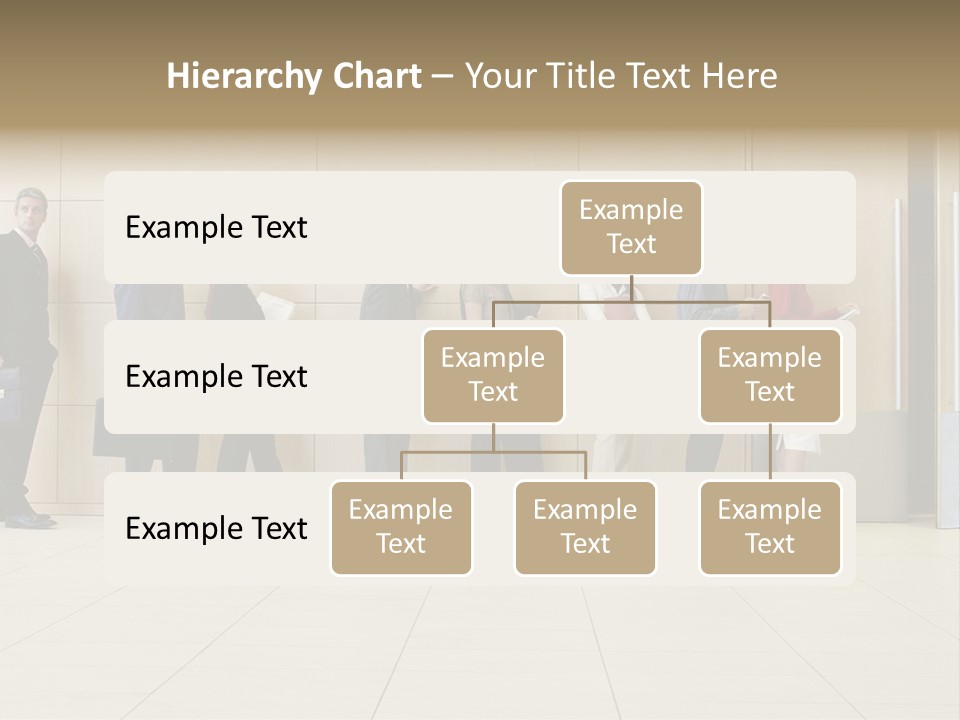Select the top-level root box of the hierarchy
Screen dimensions: 960x720
[631, 228]
